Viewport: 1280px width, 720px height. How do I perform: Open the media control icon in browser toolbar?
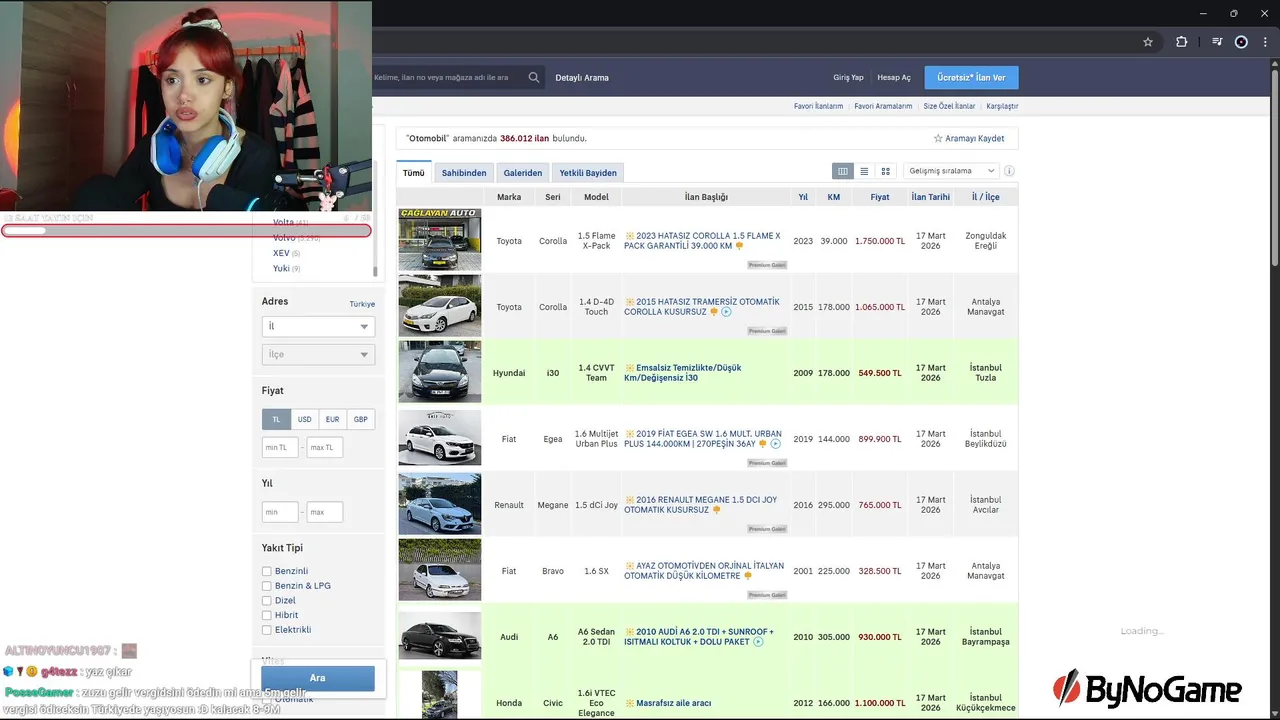tap(1217, 42)
